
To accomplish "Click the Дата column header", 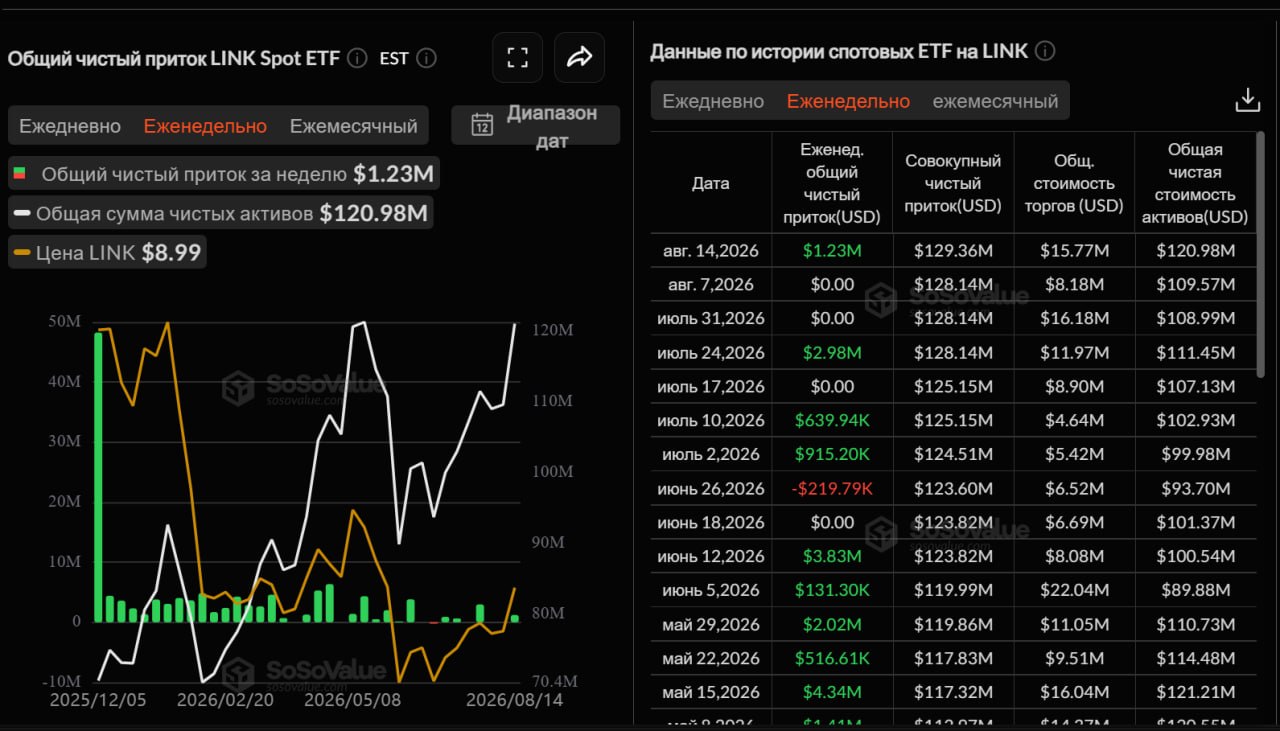I will coord(711,183).
